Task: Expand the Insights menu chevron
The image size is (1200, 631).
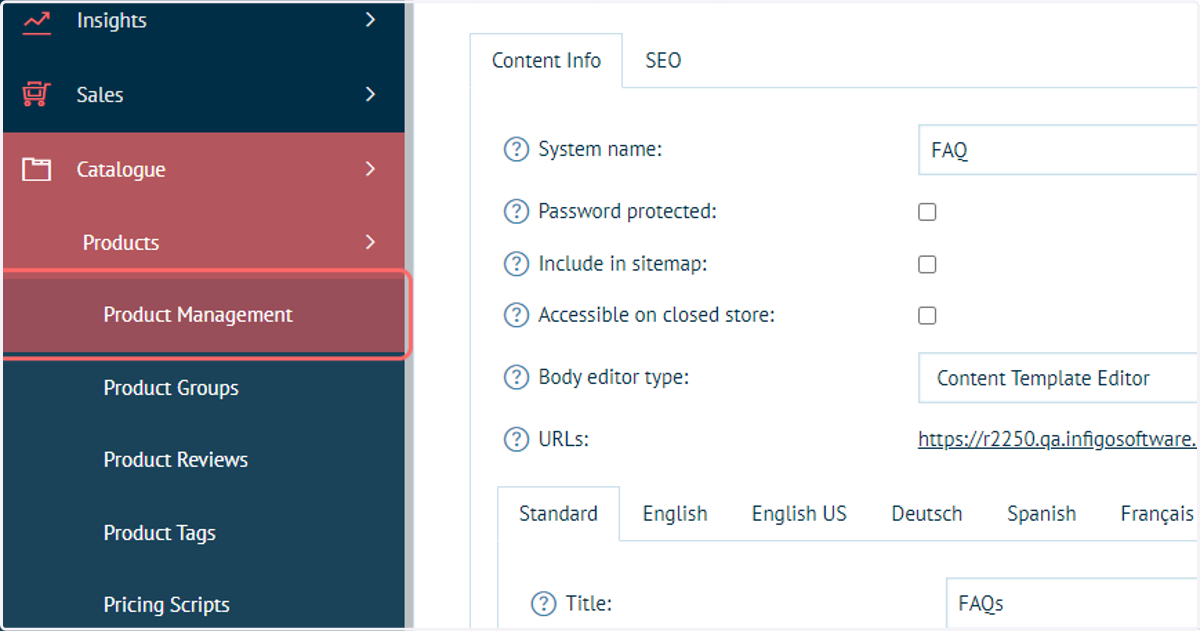Action: coord(370,20)
